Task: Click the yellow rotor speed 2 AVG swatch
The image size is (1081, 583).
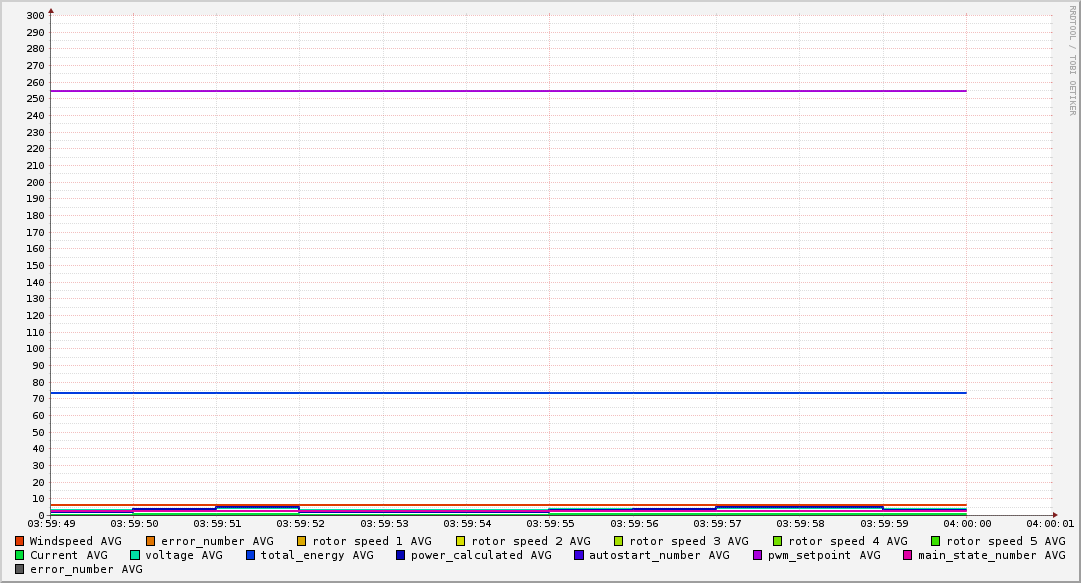Action: (461, 541)
